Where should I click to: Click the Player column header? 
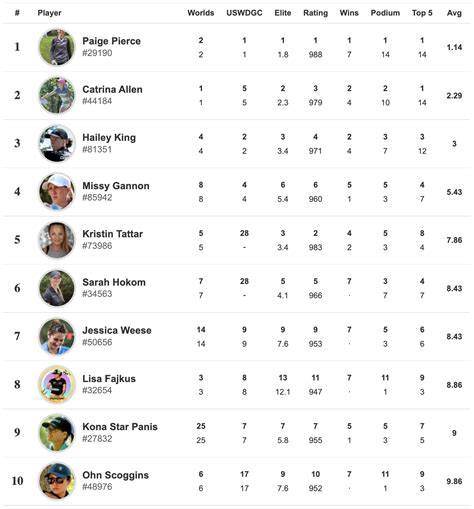pyautogui.click(x=49, y=13)
